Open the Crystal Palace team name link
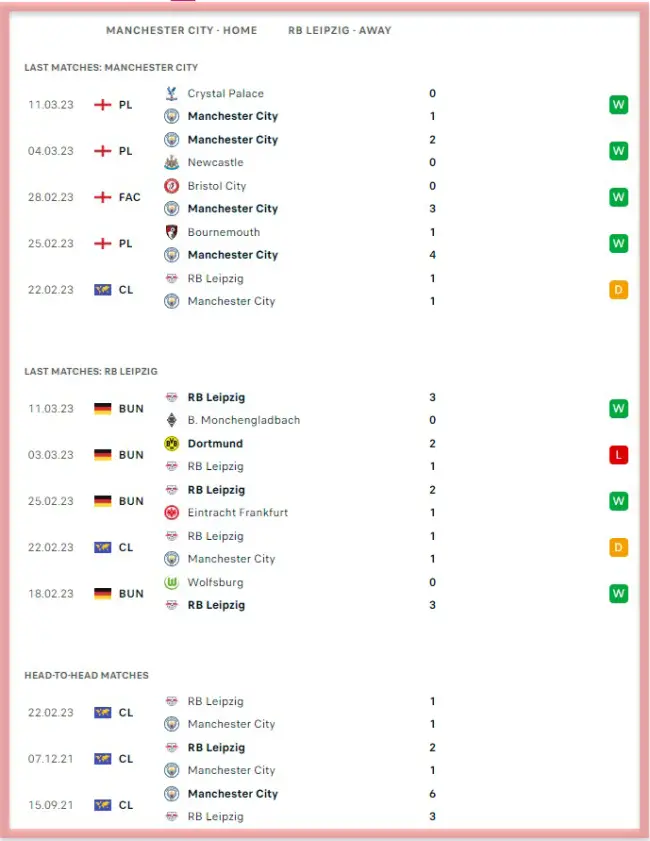Image resolution: width=650 pixels, height=841 pixels. [x=225, y=93]
